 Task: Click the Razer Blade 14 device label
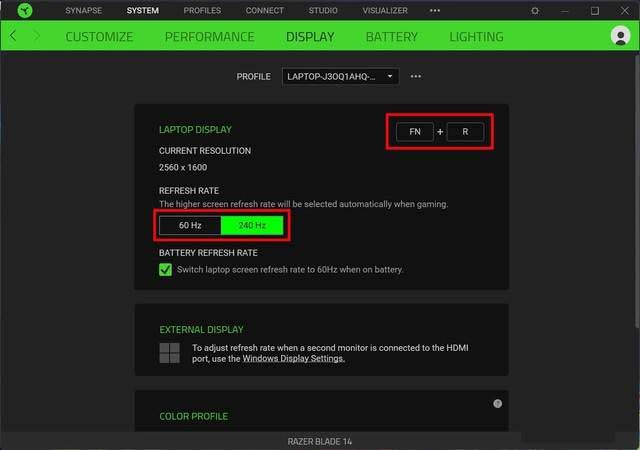click(x=320, y=442)
